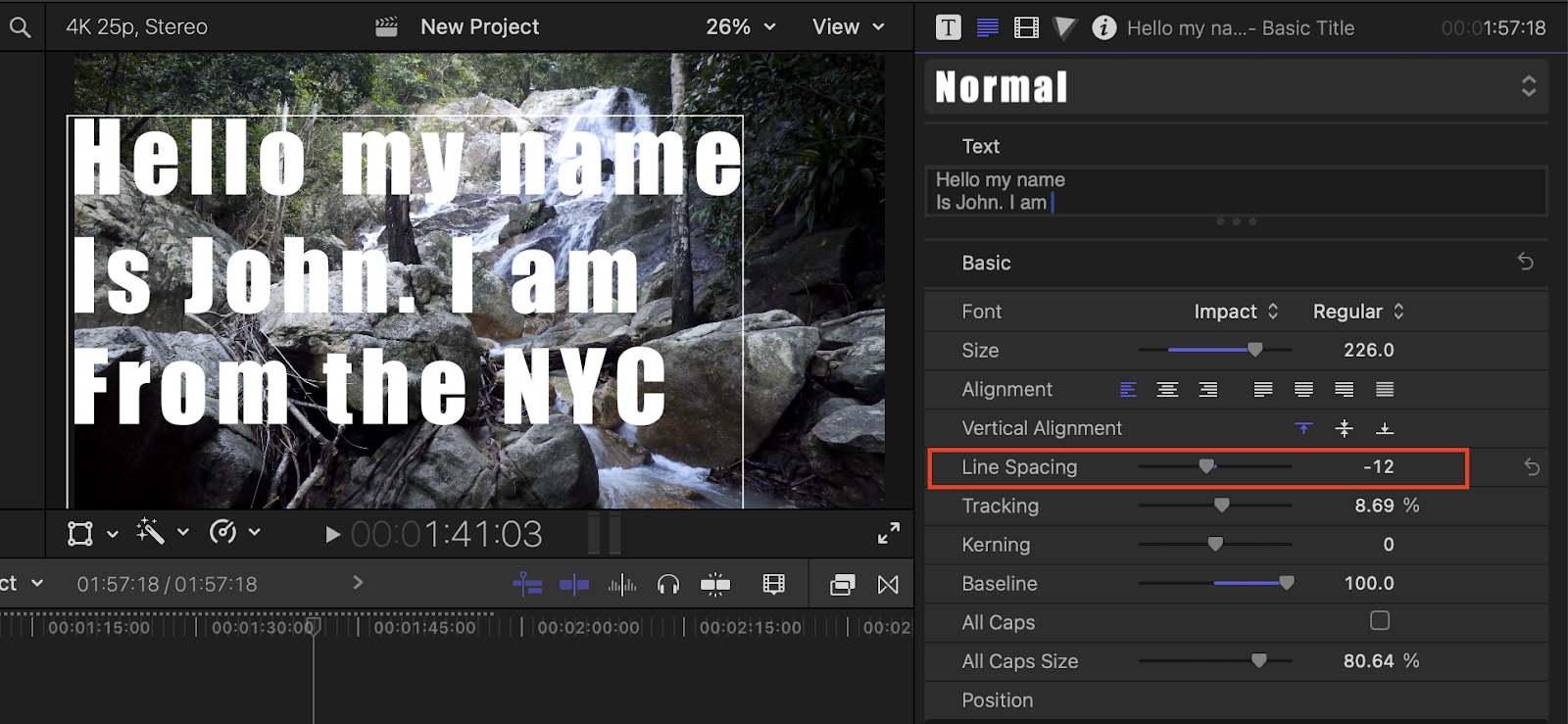Set vertical alignment to bottom
This screenshot has width=1568, height=724.
click(x=1385, y=428)
